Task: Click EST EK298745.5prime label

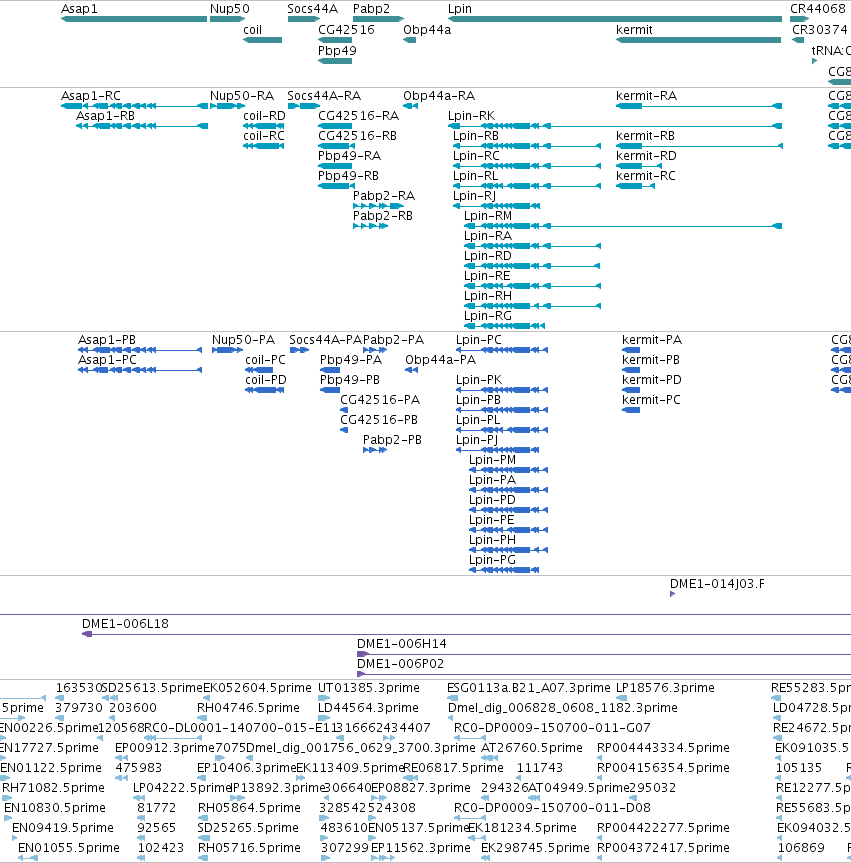Action: (x=535, y=848)
